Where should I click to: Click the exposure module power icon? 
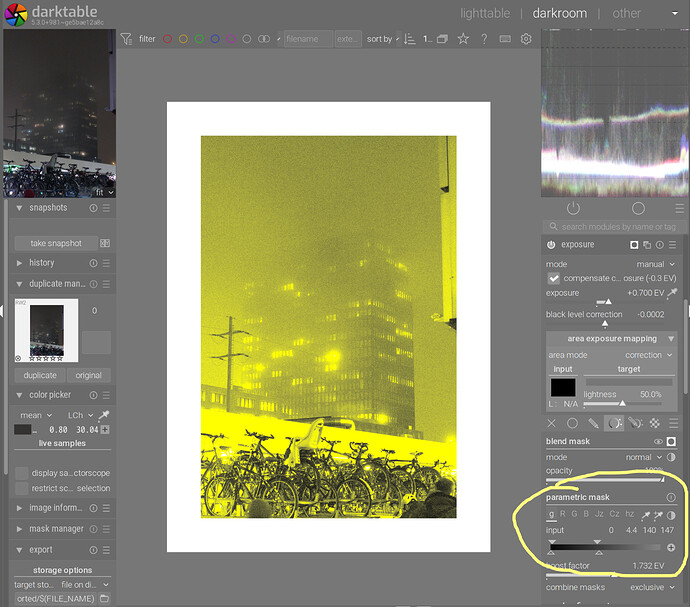(551, 245)
